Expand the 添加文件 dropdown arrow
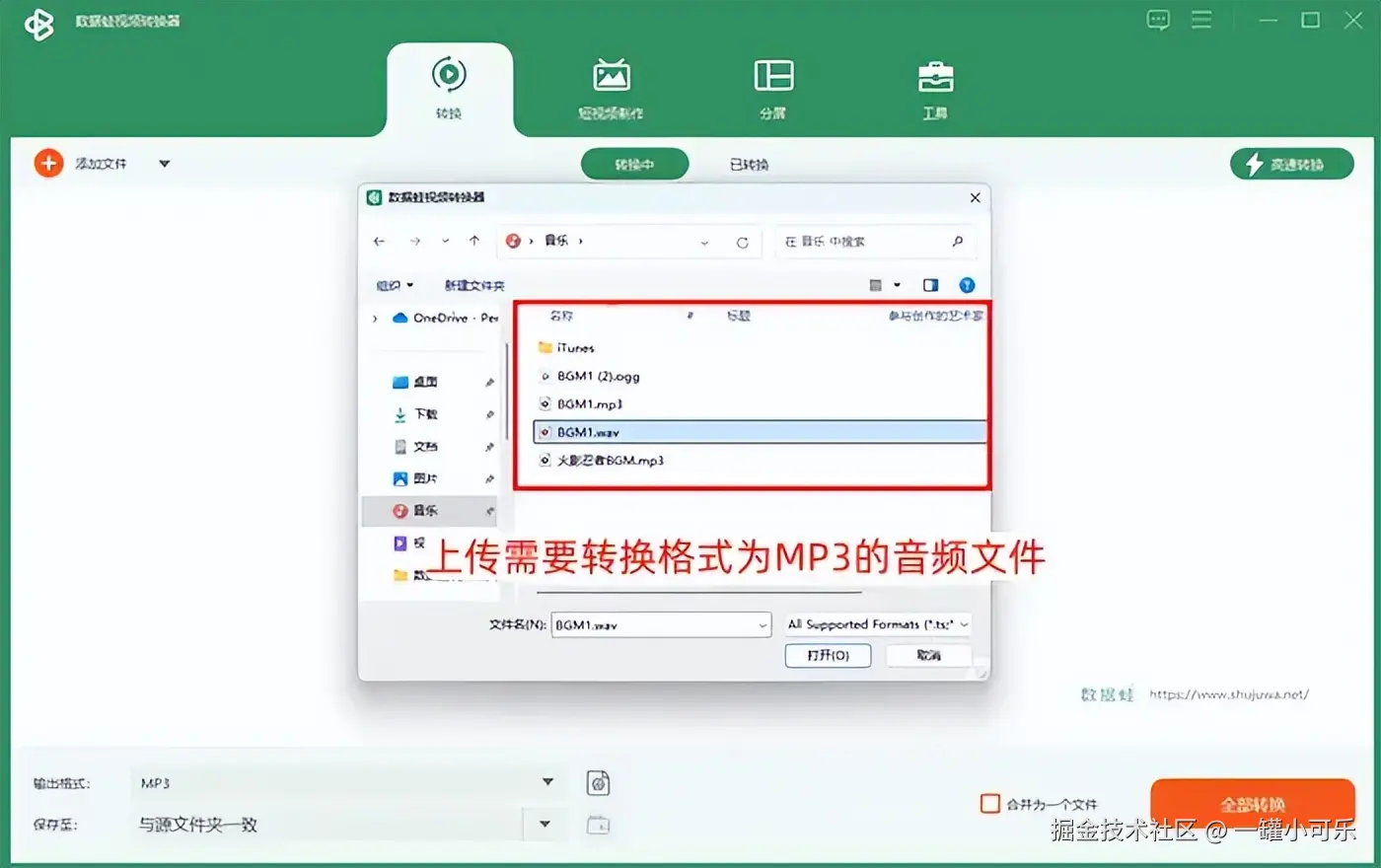The height and width of the screenshot is (868, 1381). click(x=165, y=164)
